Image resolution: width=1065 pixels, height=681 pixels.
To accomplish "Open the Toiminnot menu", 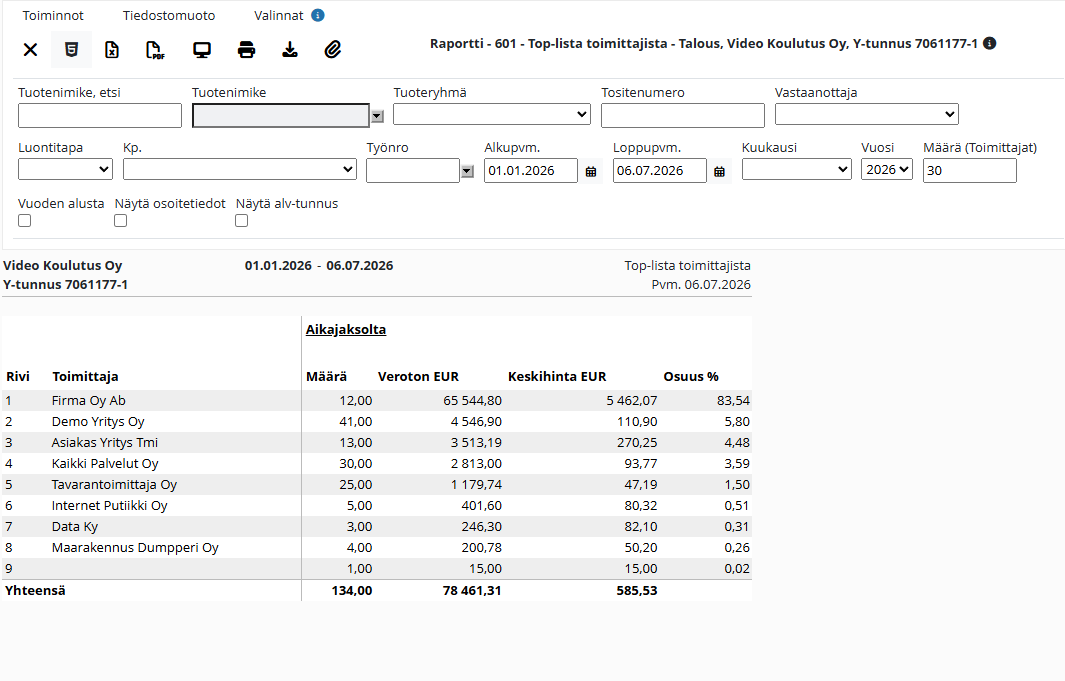I will [x=53, y=16].
